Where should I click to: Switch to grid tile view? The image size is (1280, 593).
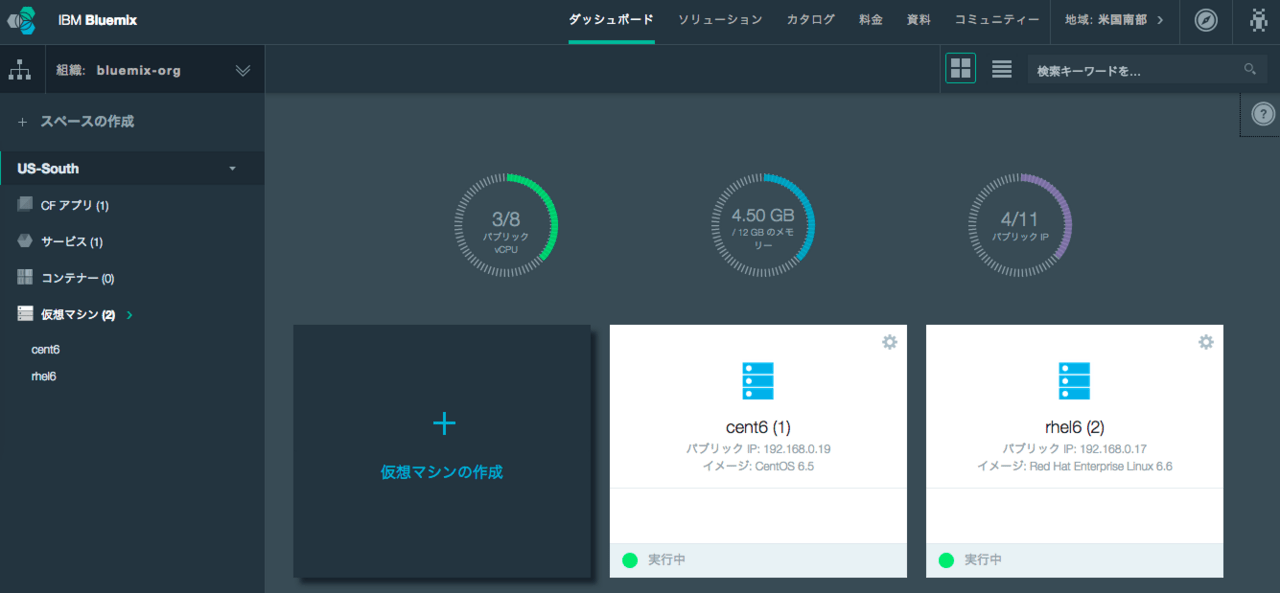[960, 68]
